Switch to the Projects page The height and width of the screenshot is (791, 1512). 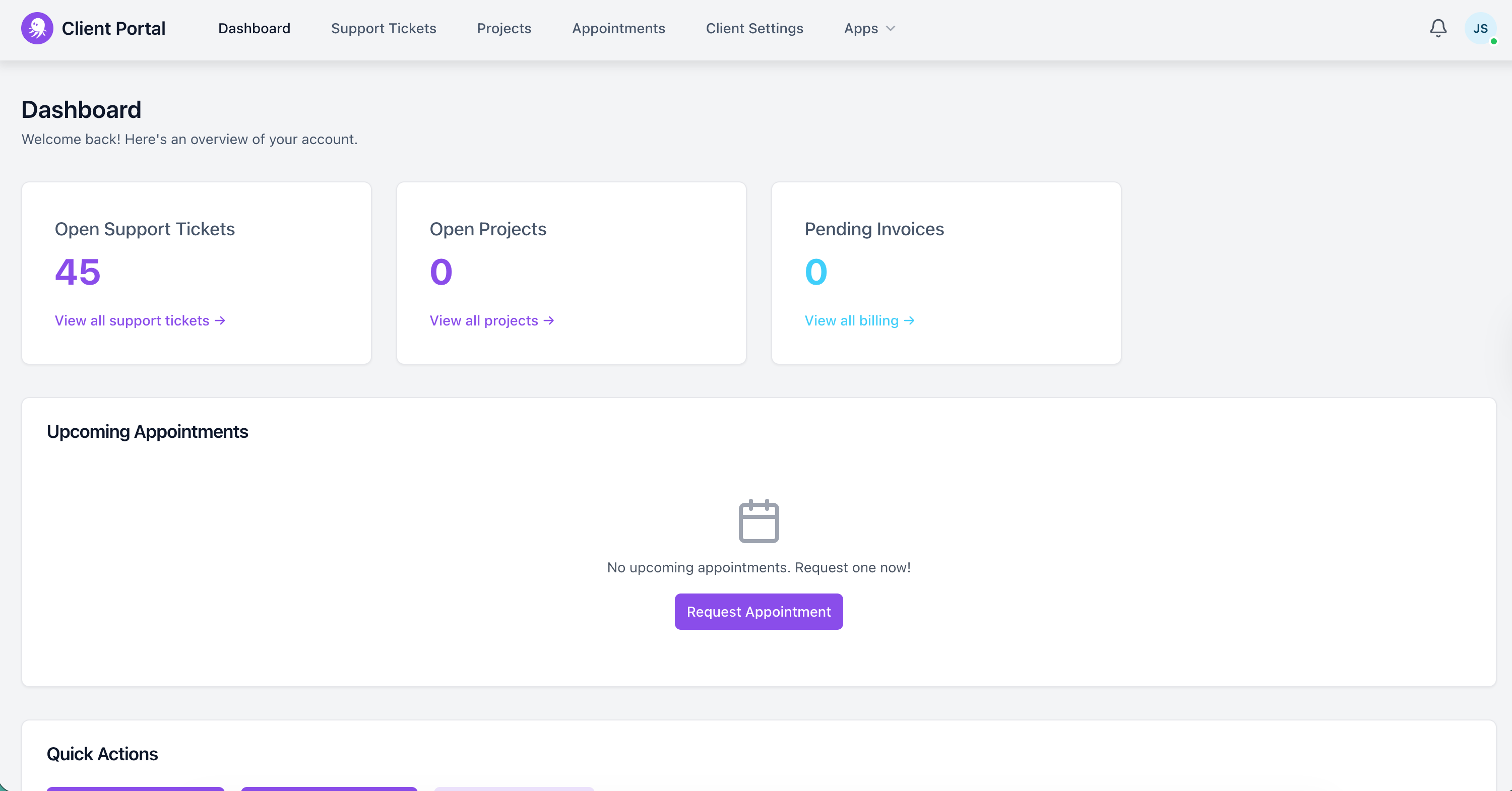[503, 28]
